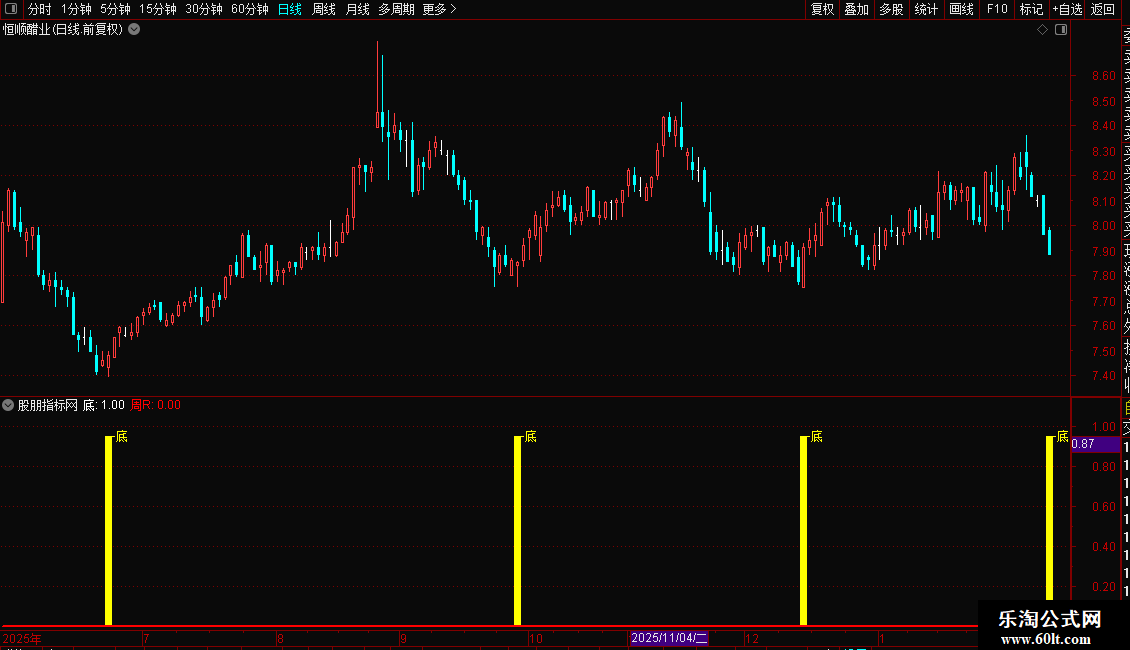The width and height of the screenshot is (1130, 650).
Task: Click the month 9 label on time axis
Action: (x=403, y=638)
